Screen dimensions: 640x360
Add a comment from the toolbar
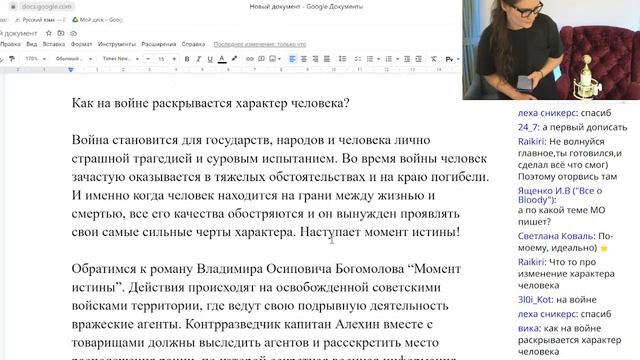coord(261,59)
